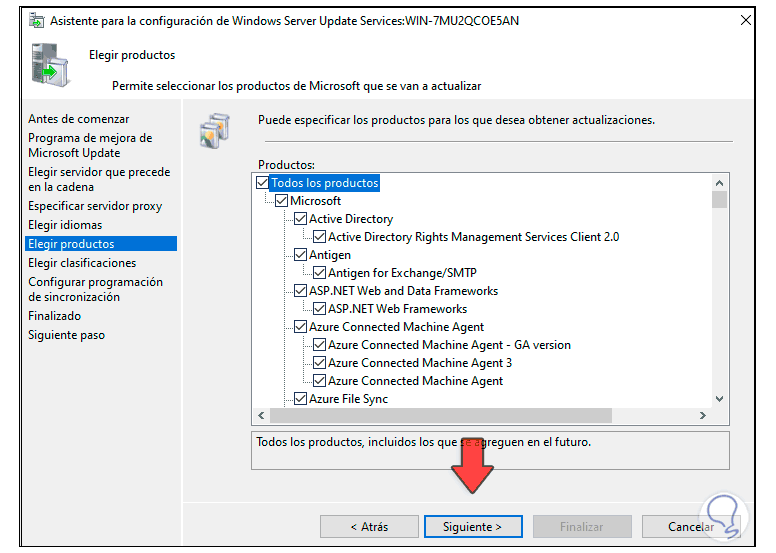Viewport: 776px width, 553px height.
Task: Uncheck Antigen for Exchange/SMTP checkbox
Action: (x=320, y=273)
